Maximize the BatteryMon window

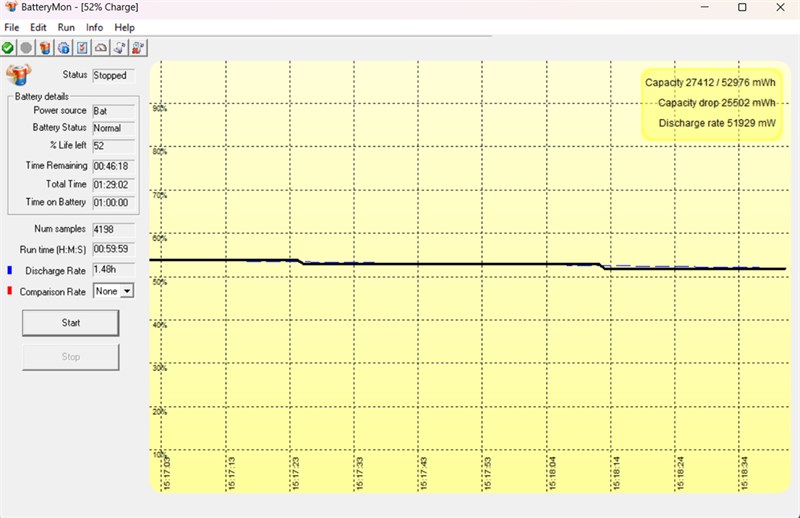pyautogui.click(x=742, y=7)
